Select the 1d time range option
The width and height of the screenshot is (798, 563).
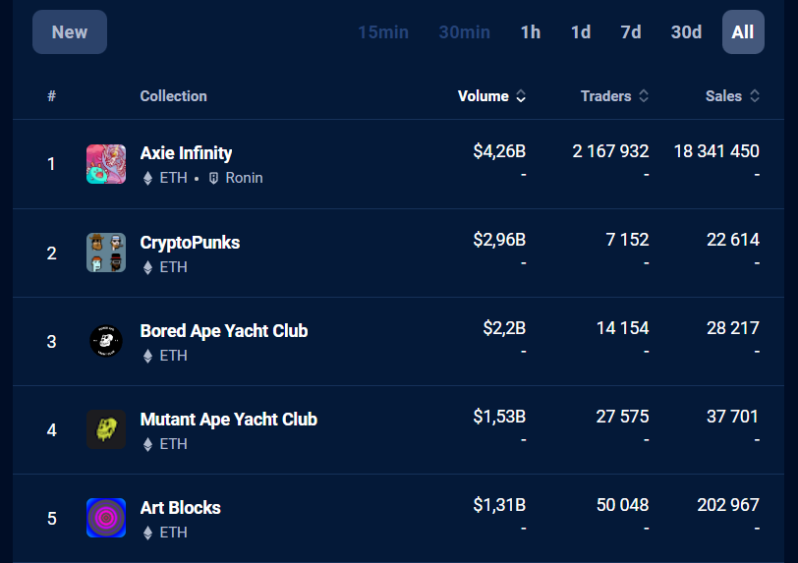pyautogui.click(x=581, y=32)
